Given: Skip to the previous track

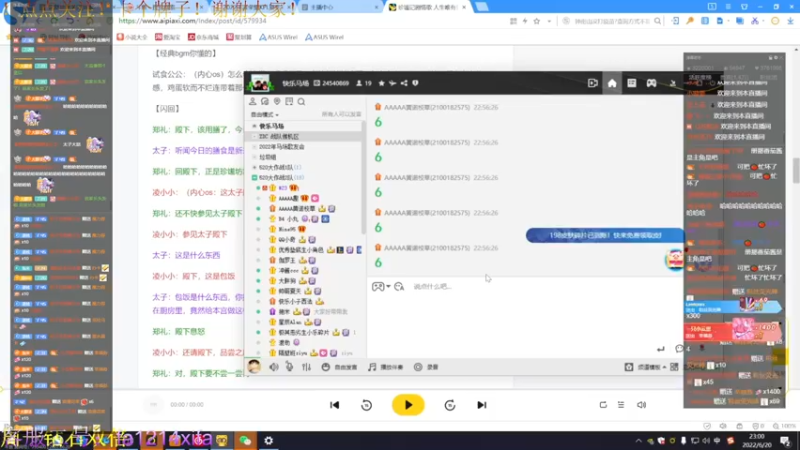Looking at the screenshot, I should pos(335,405).
